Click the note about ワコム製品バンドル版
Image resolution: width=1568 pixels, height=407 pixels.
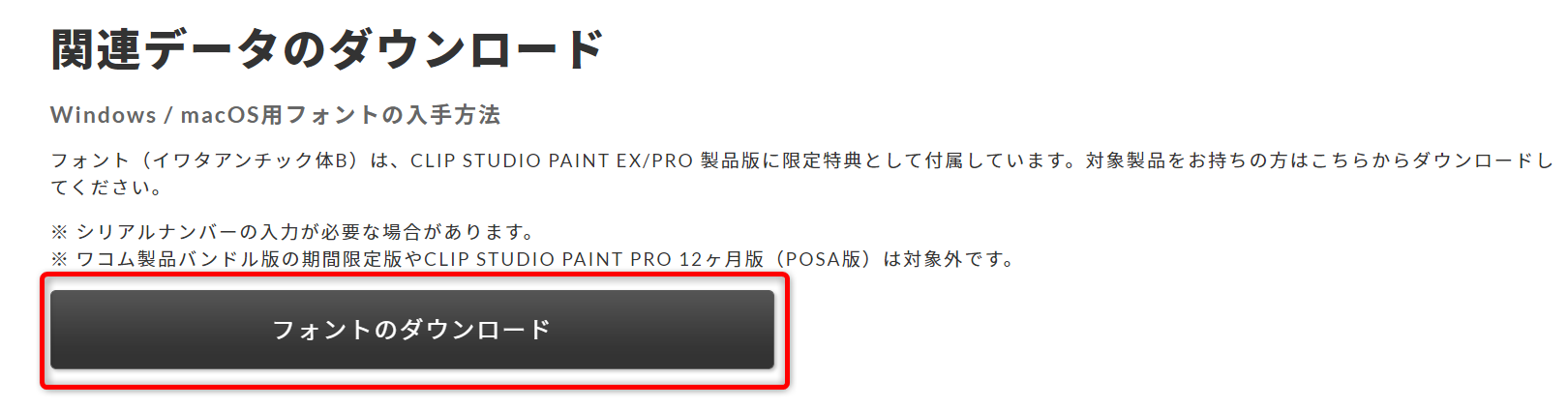pyautogui.click(x=532, y=259)
